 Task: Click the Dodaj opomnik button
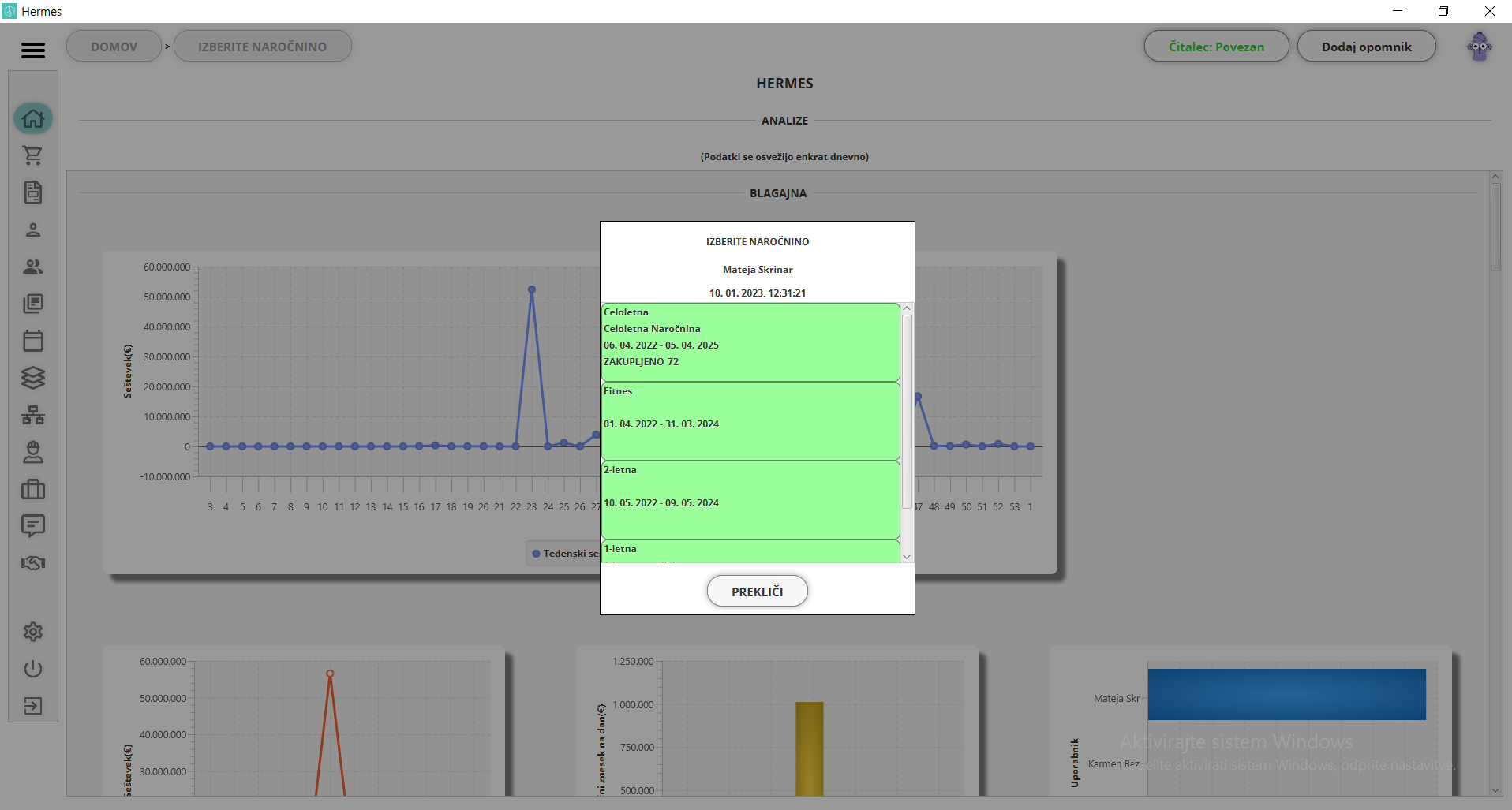[x=1366, y=47]
